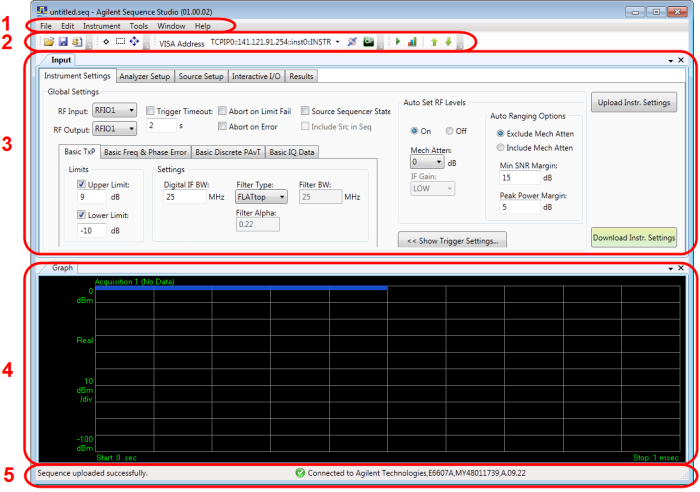Click the save sequence disk icon

coord(62,42)
